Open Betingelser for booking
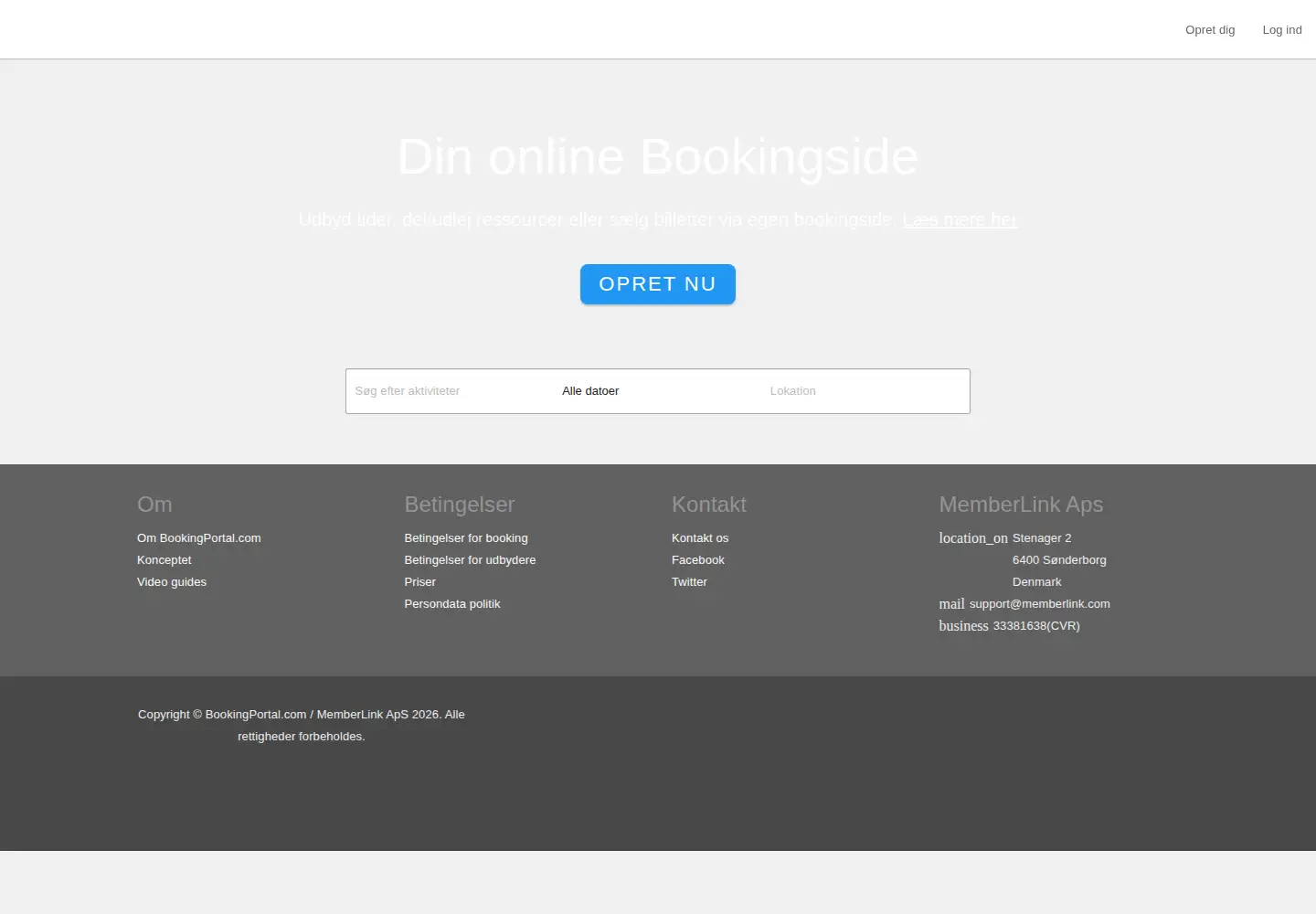Image resolution: width=1316 pixels, height=914 pixels. pyautogui.click(x=466, y=538)
